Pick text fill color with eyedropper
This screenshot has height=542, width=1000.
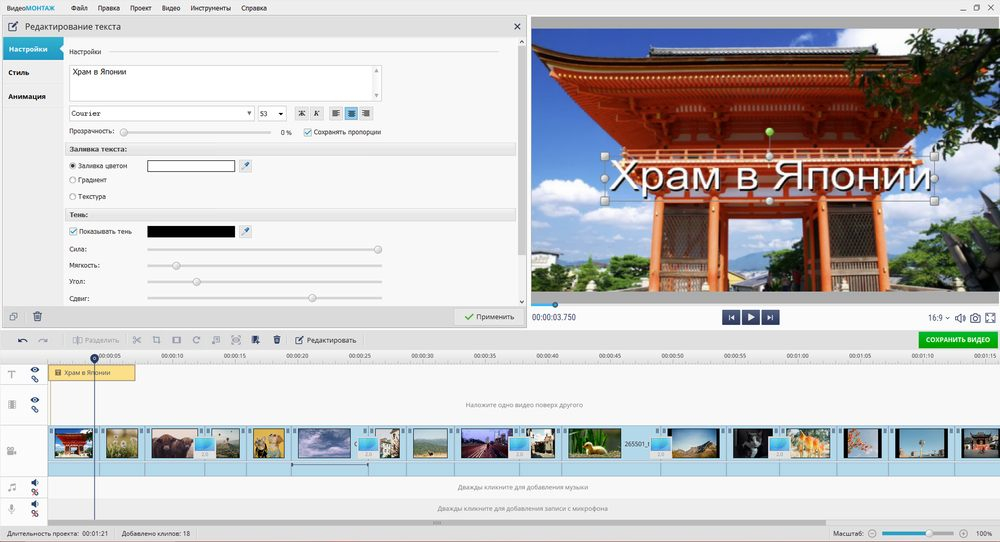tap(246, 166)
